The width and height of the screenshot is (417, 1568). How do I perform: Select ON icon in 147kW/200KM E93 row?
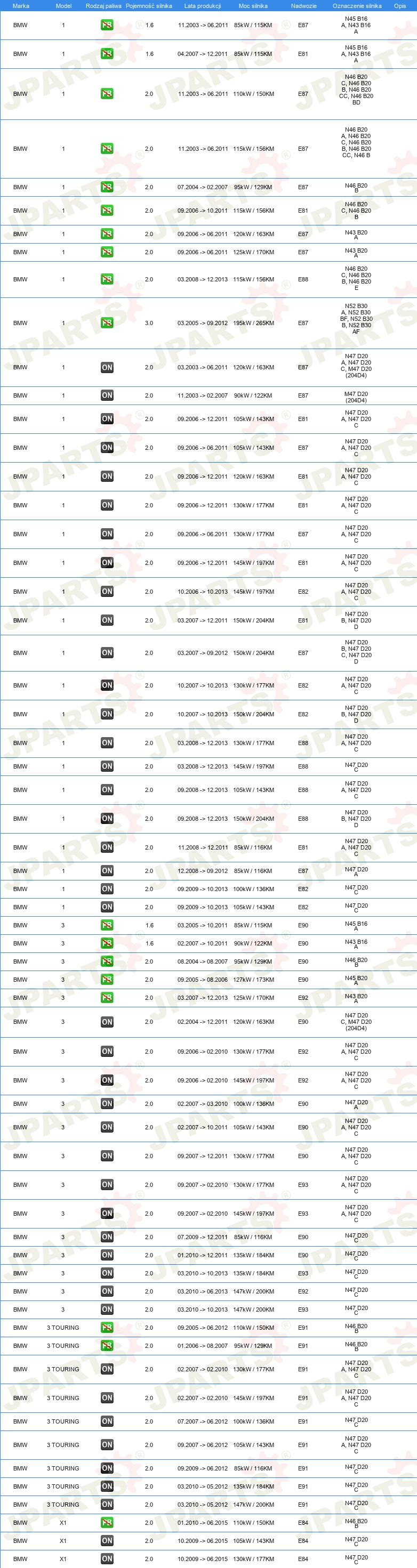(107, 1310)
